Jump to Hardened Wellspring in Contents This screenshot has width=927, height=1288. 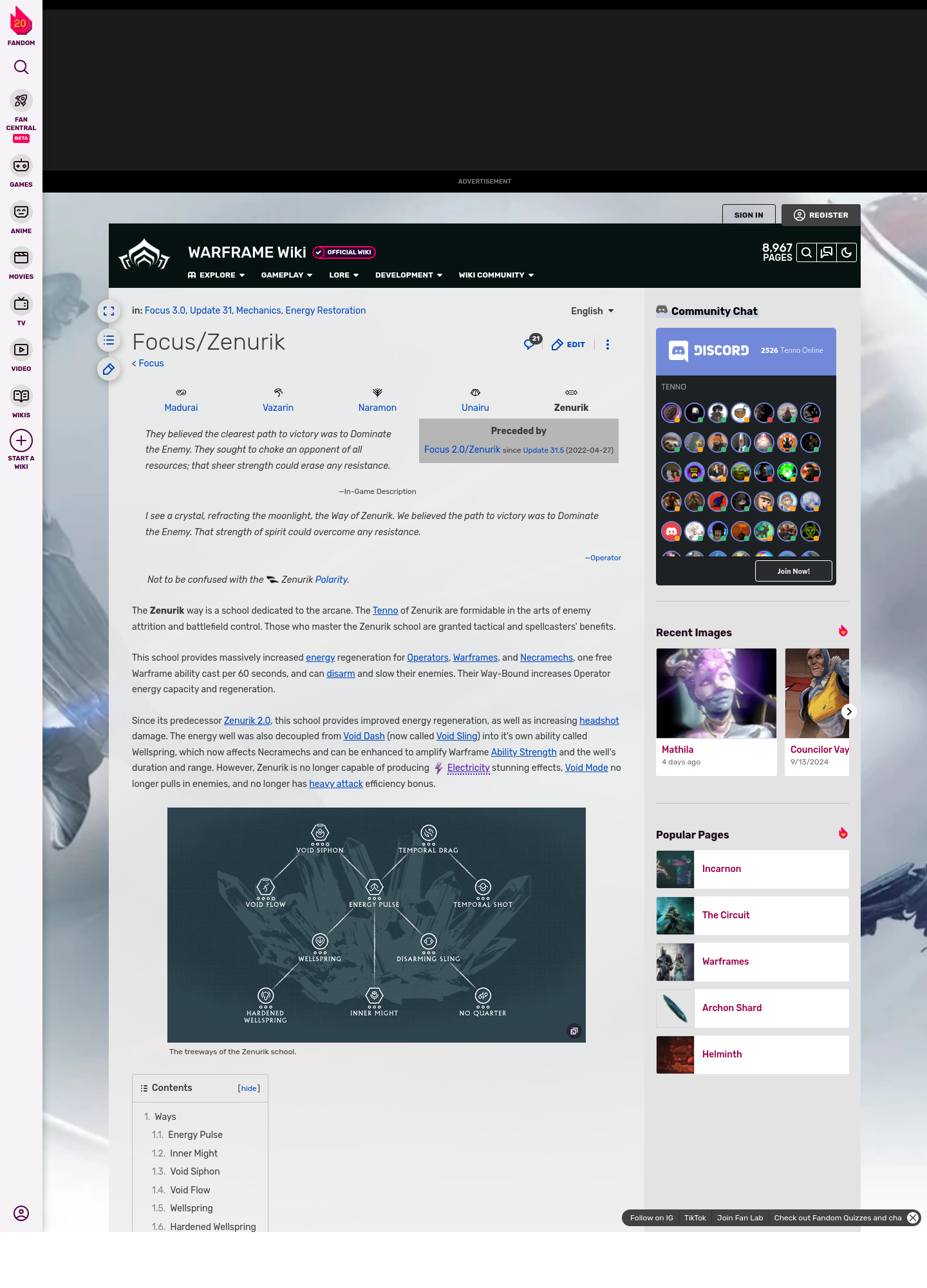pyautogui.click(x=212, y=1227)
